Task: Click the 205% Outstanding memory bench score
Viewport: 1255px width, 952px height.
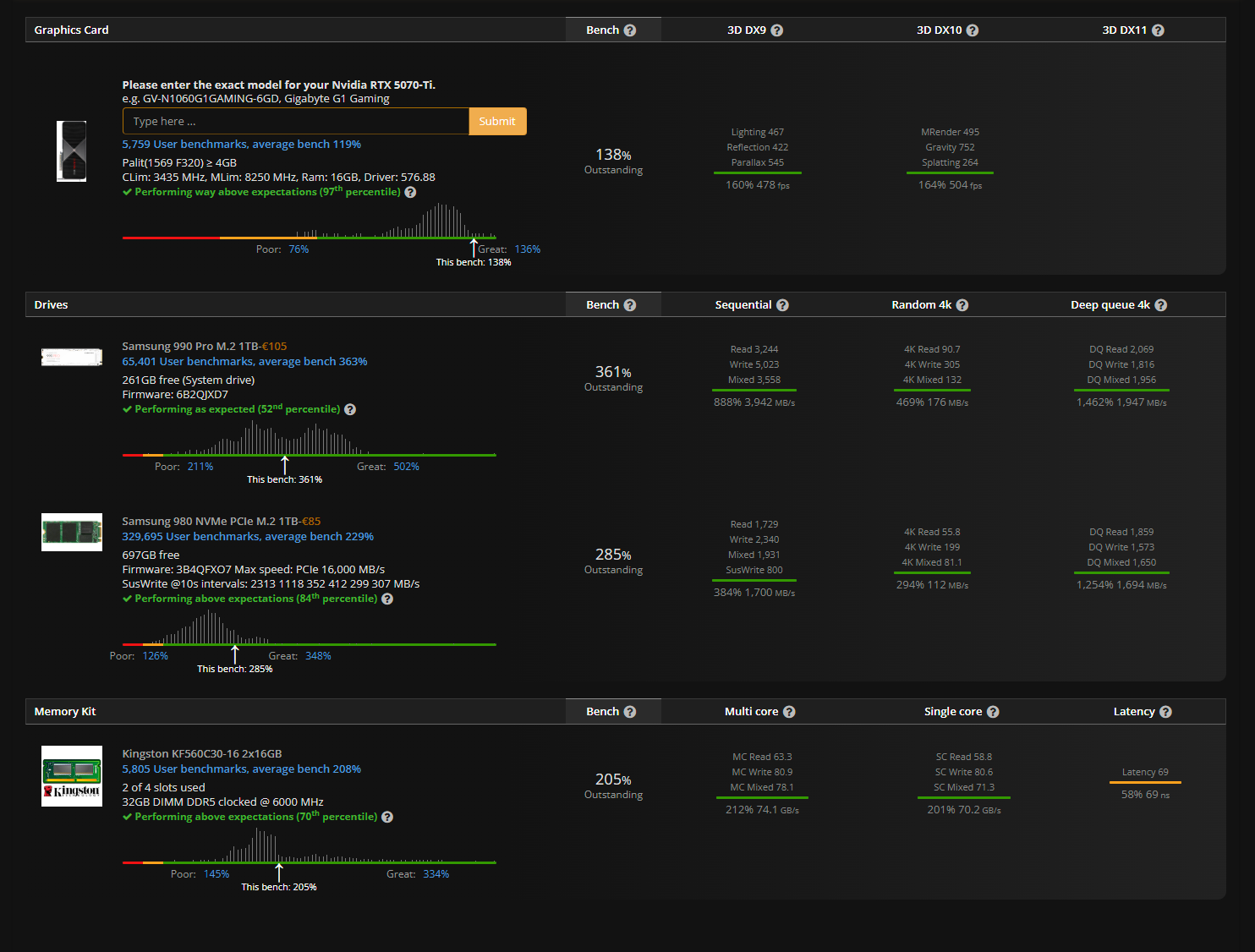Action: 614,786
